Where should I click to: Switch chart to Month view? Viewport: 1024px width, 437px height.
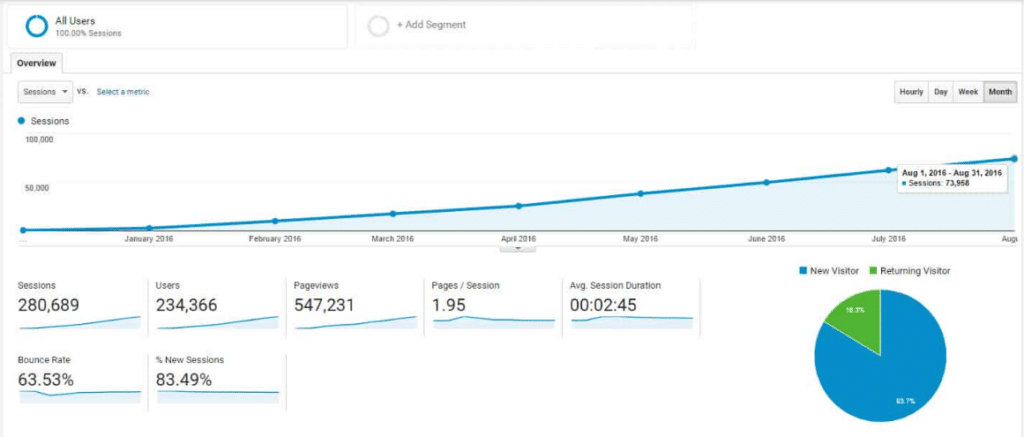(x=1000, y=92)
